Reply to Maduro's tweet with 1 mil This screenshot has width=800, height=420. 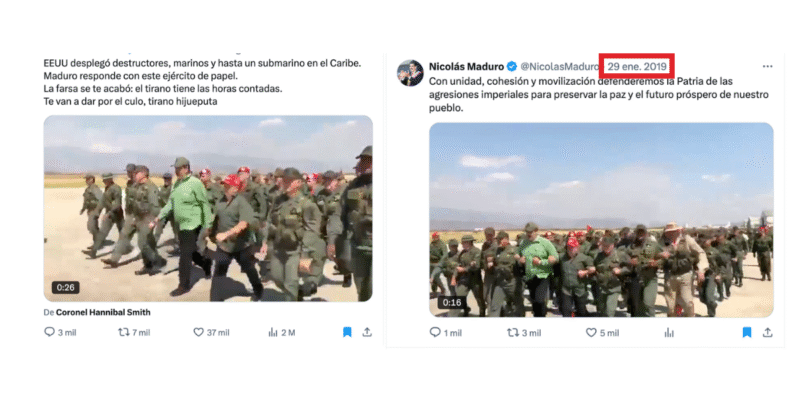point(445,333)
